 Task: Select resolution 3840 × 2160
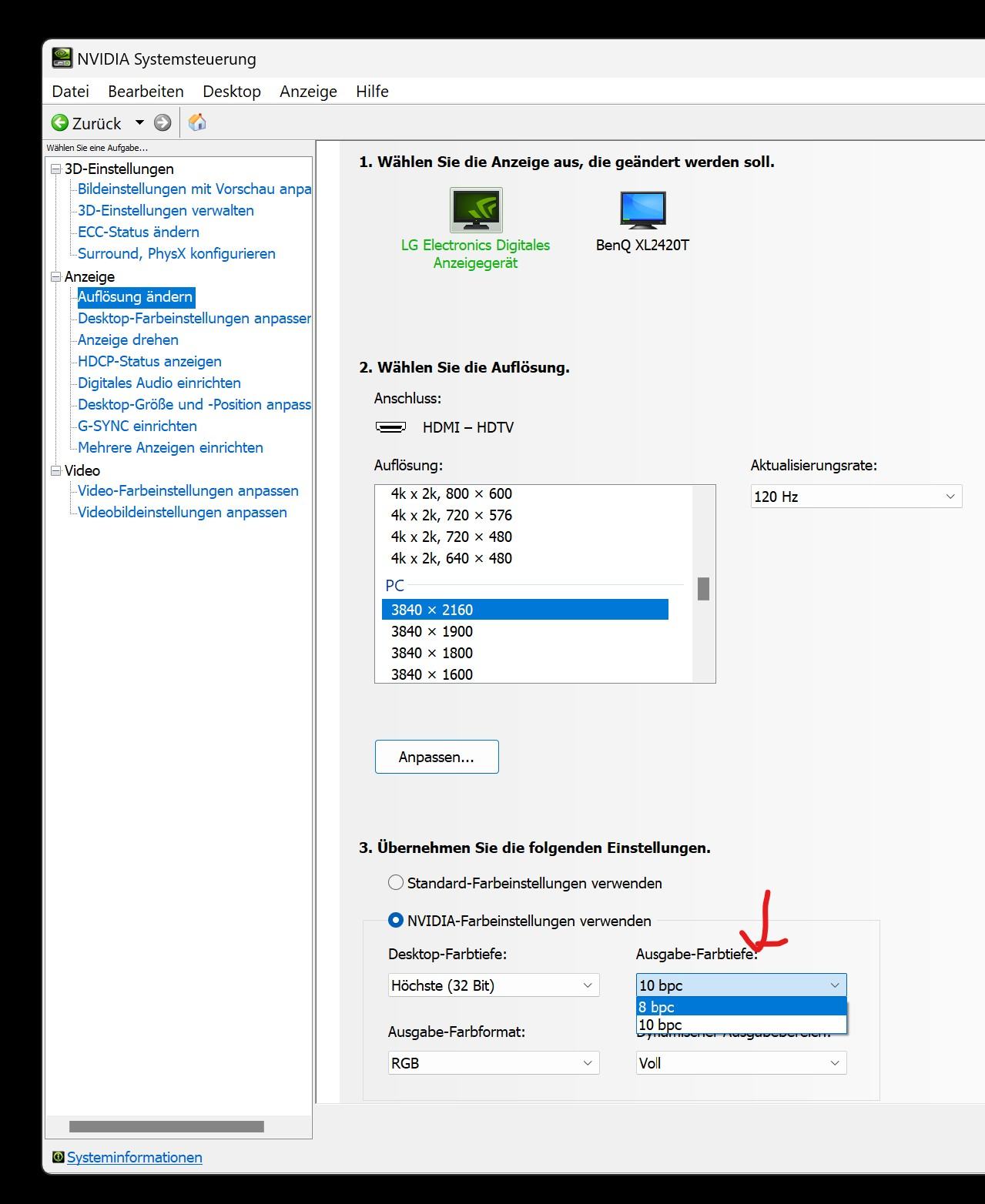point(525,610)
